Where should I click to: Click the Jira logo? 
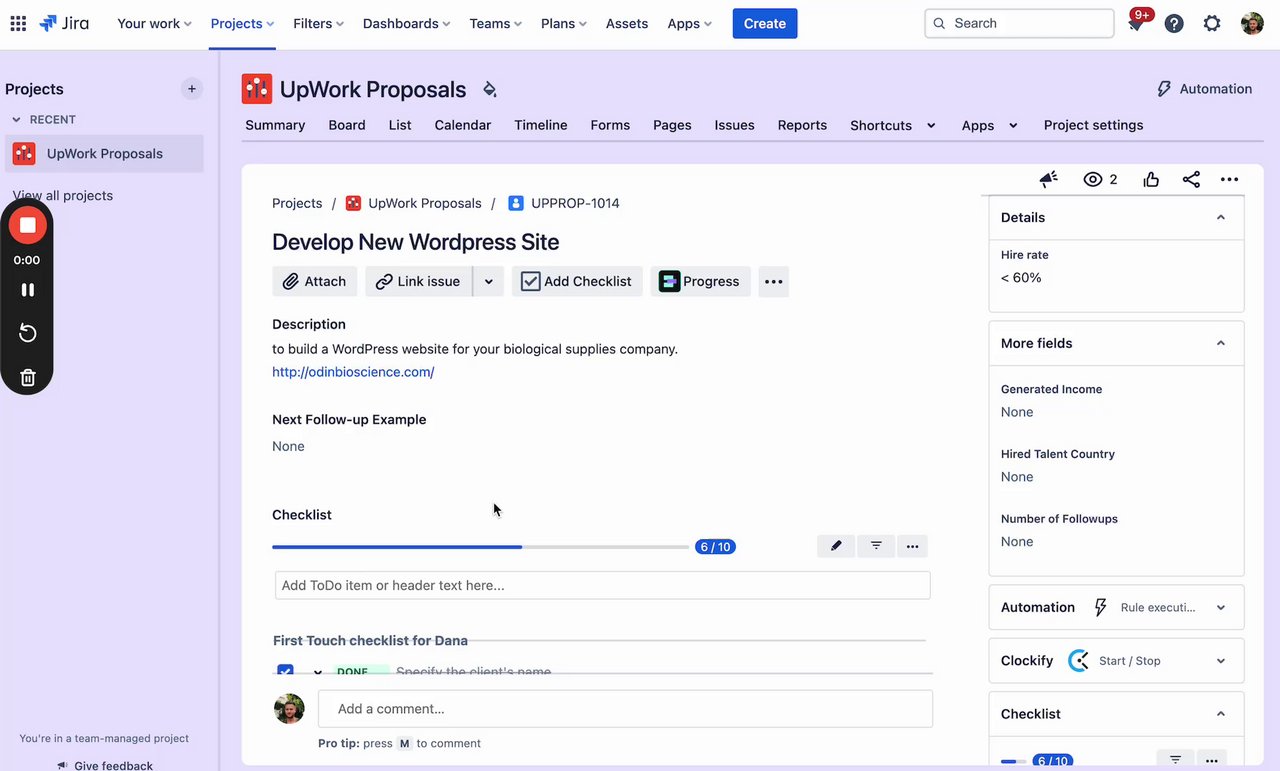[64, 23]
